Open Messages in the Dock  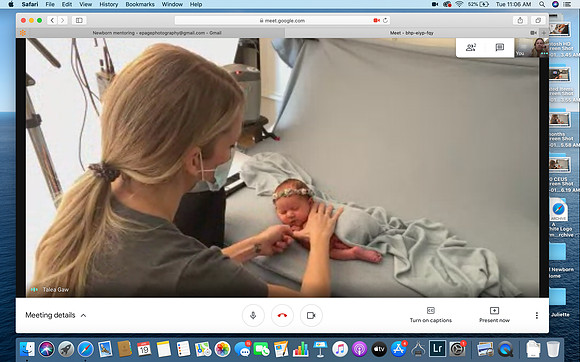tap(242, 349)
